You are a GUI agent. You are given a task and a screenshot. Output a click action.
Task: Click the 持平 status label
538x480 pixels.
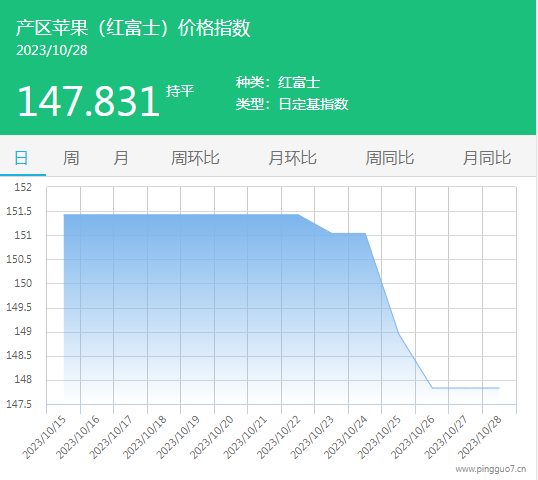click(x=180, y=91)
